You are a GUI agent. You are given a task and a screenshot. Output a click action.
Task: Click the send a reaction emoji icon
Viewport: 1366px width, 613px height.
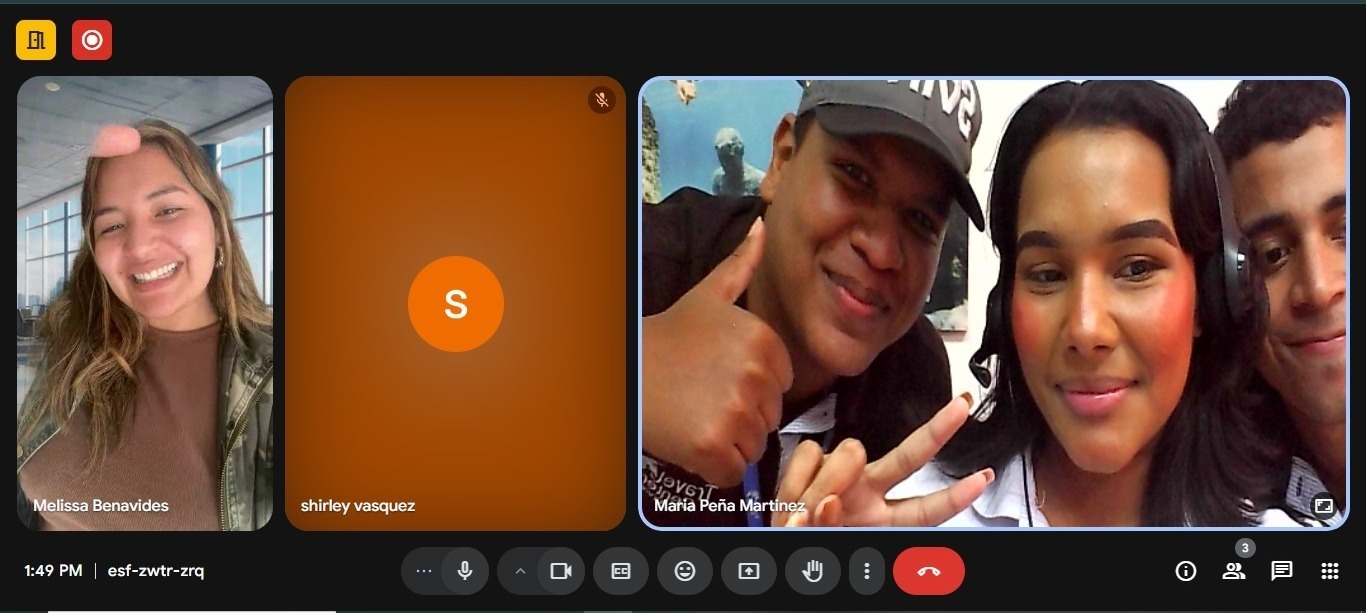pos(685,571)
